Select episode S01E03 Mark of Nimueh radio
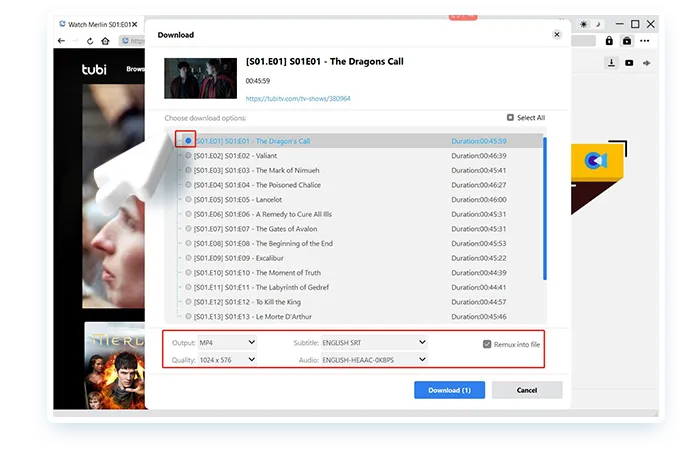Image resolution: width=684 pixels, height=449 pixels. 188,170
